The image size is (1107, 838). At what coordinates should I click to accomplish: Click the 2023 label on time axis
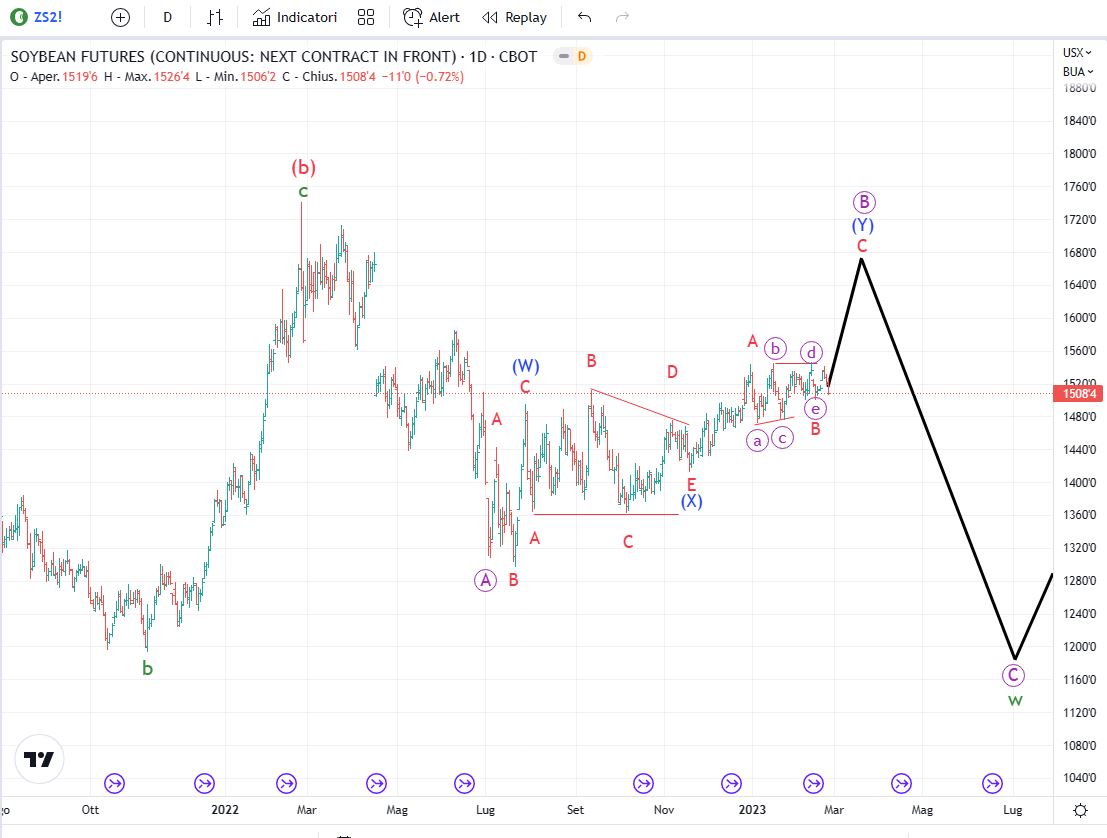tap(752, 810)
